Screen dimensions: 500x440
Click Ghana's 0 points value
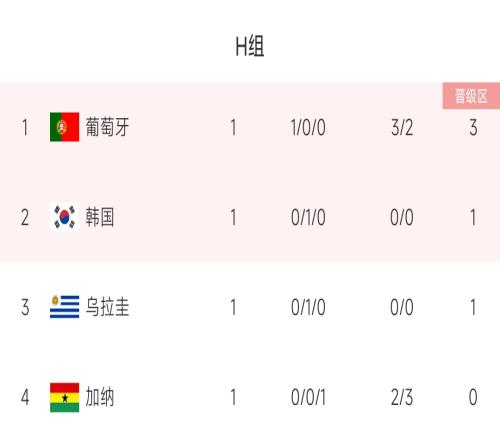pyautogui.click(x=473, y=397)
